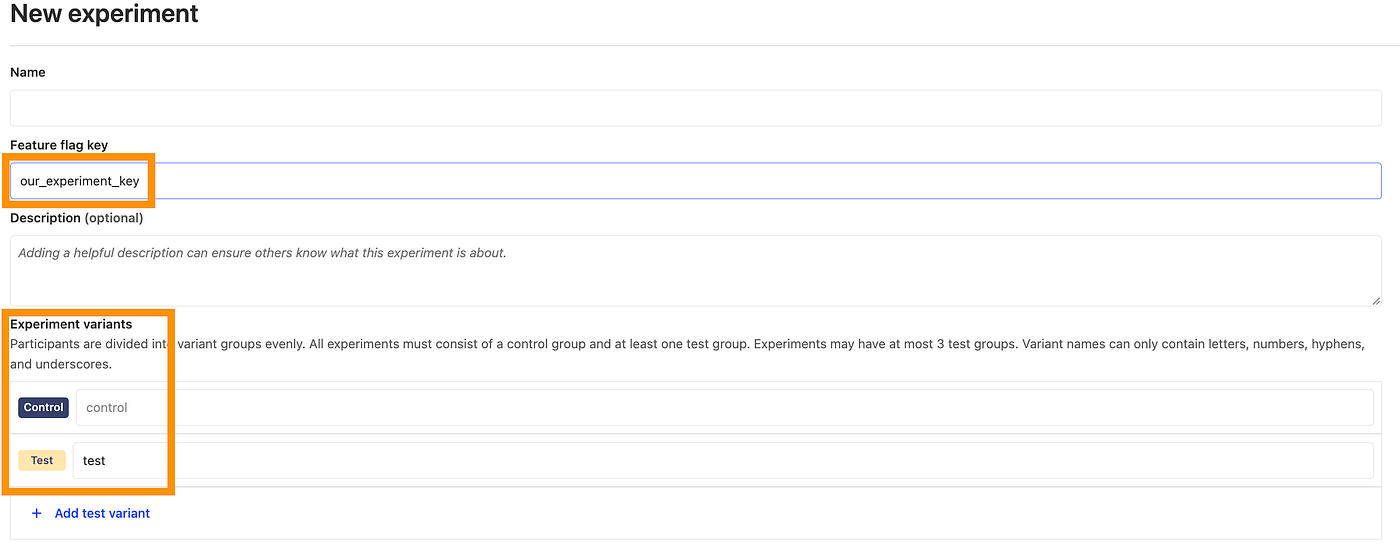The height and width of the screenshot is (556, 1400).
Task: Click the Feature flag key label
Action: (59, 145)
